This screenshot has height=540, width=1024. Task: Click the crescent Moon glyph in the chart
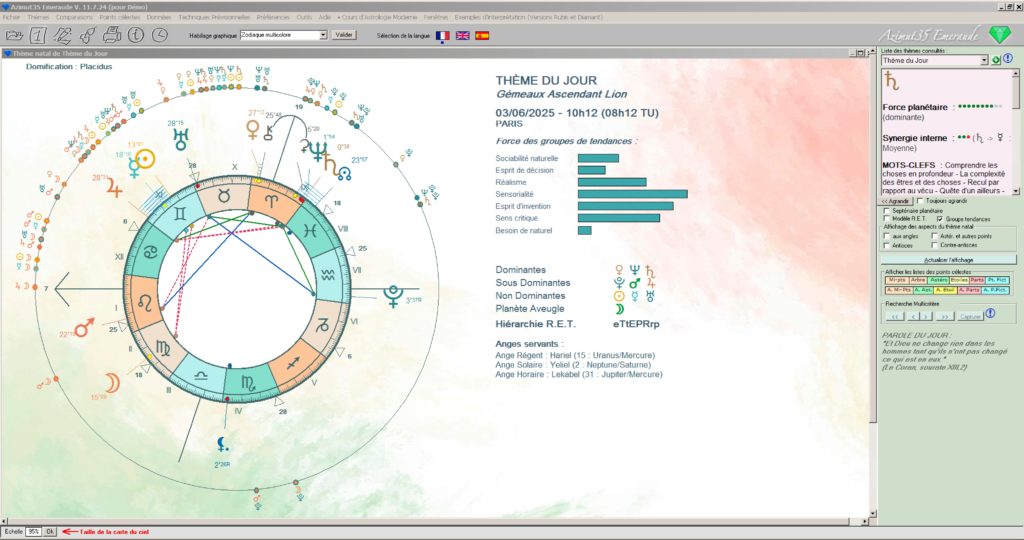[x=113, y=383]
